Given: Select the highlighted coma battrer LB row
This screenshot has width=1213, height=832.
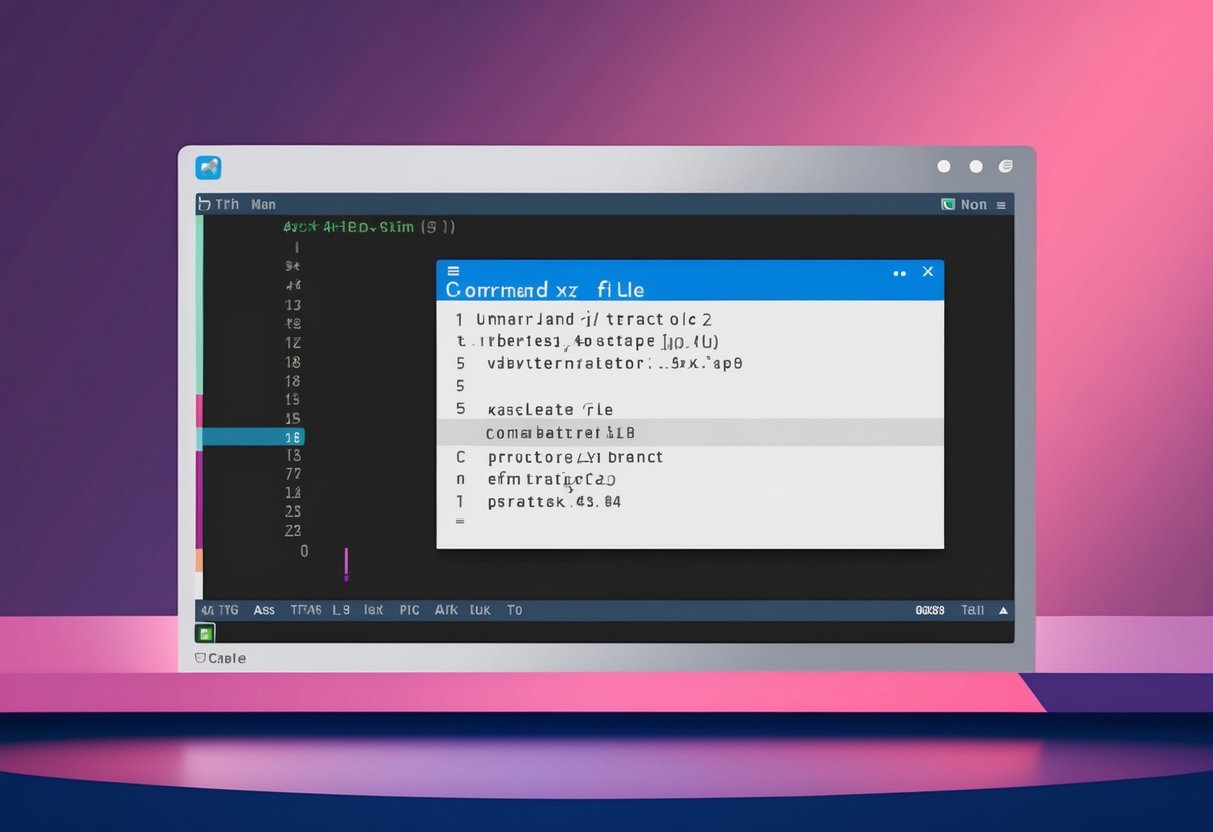Looking at the screenshot, I should pyautogui.click(x=560, y=432).
